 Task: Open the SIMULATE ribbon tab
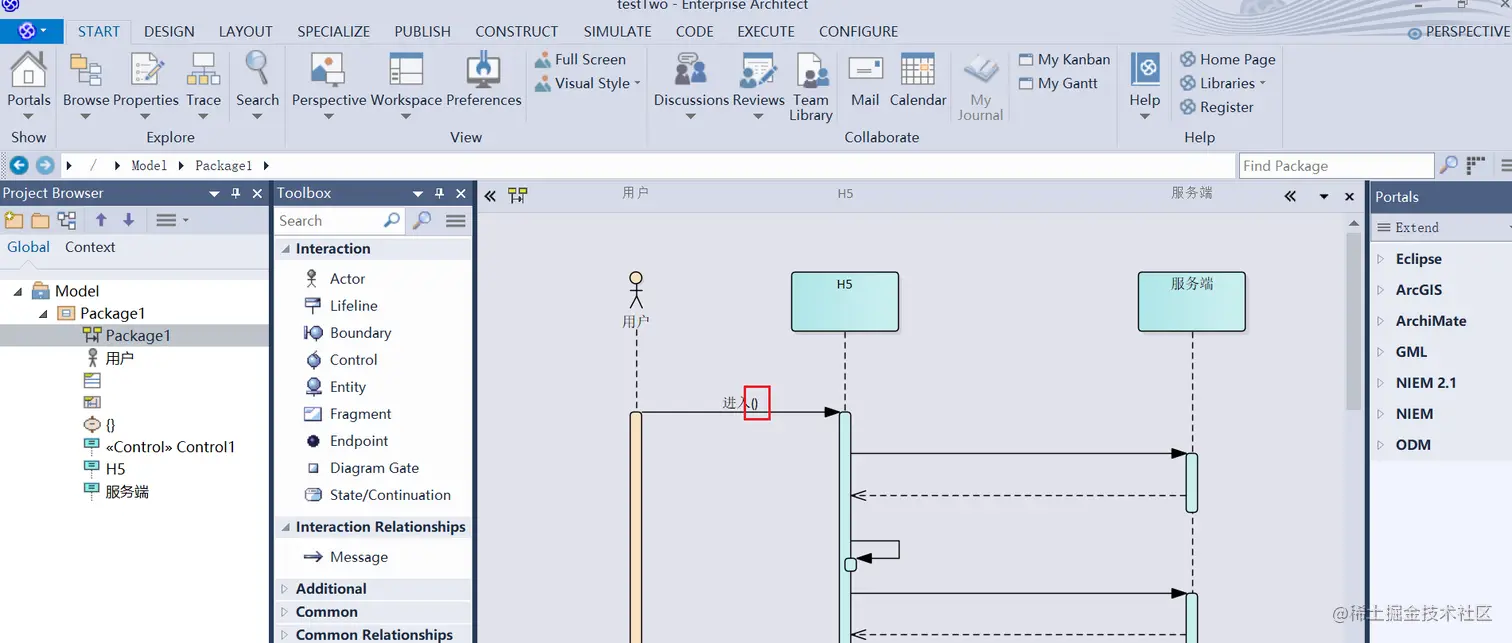(x=617, y=31)
